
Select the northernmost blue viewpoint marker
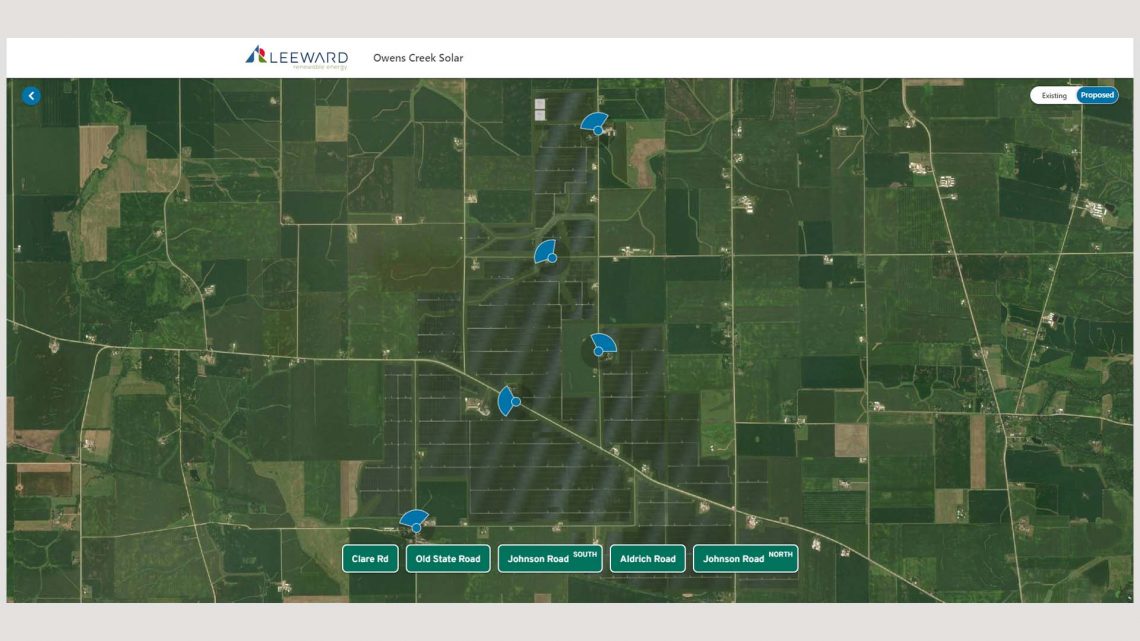595,124
